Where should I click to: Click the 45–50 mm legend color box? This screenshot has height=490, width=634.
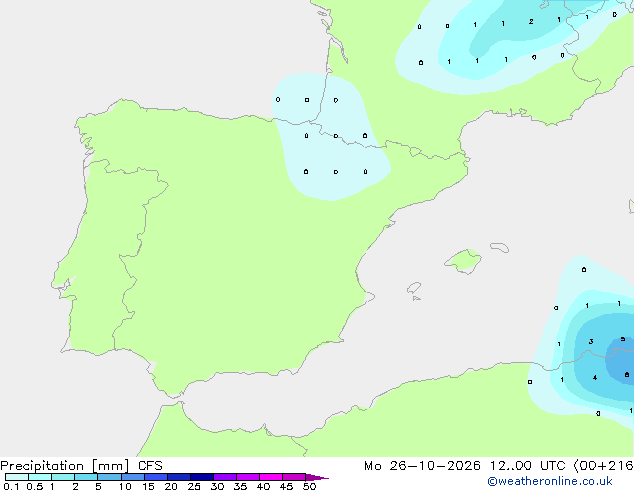294,477
